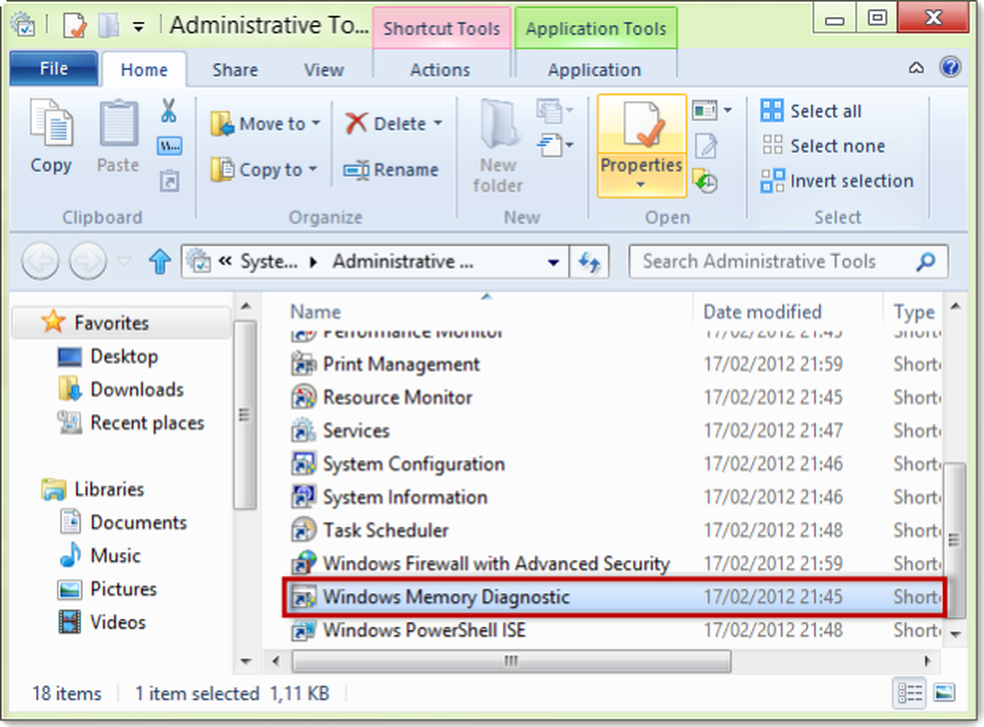Click the Copy icon in Clipboard group
The height and width of the screenshot is (727, 984).
tap(51, 123)
